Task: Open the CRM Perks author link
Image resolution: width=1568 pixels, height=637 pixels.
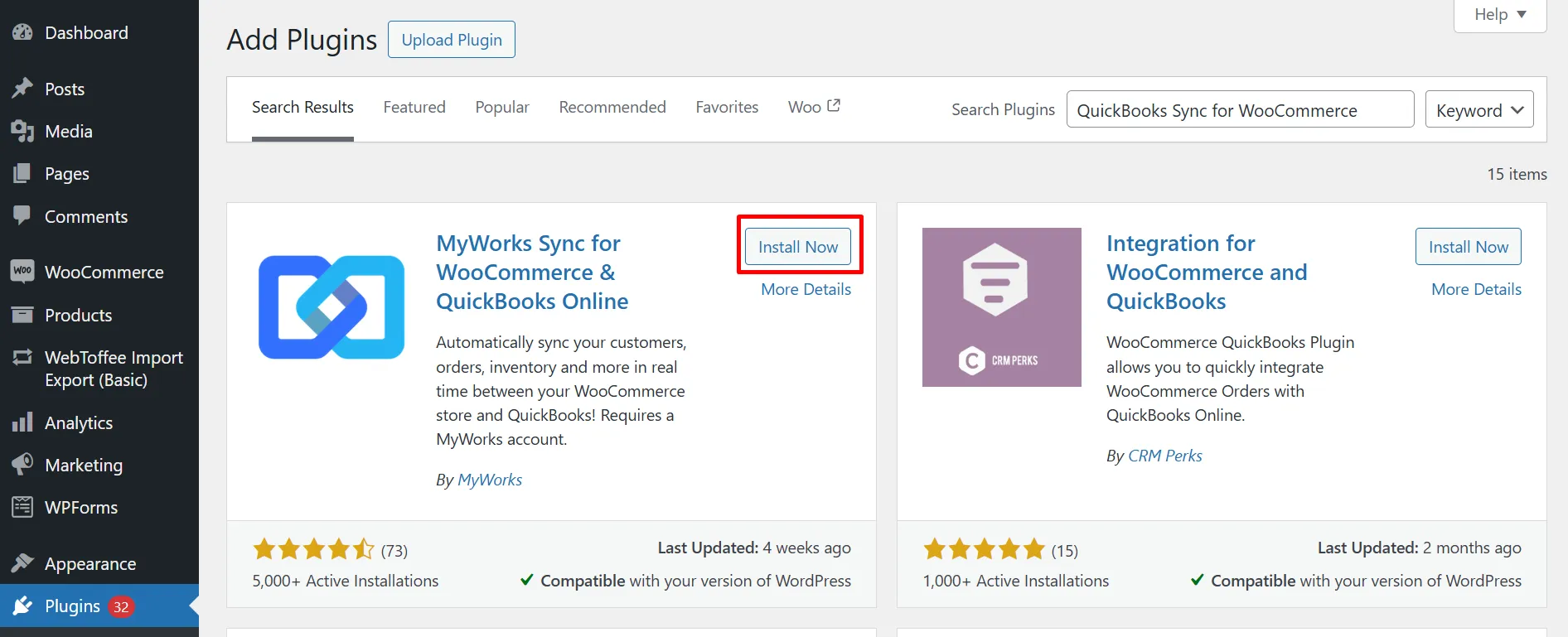Action: point(1164,456)
